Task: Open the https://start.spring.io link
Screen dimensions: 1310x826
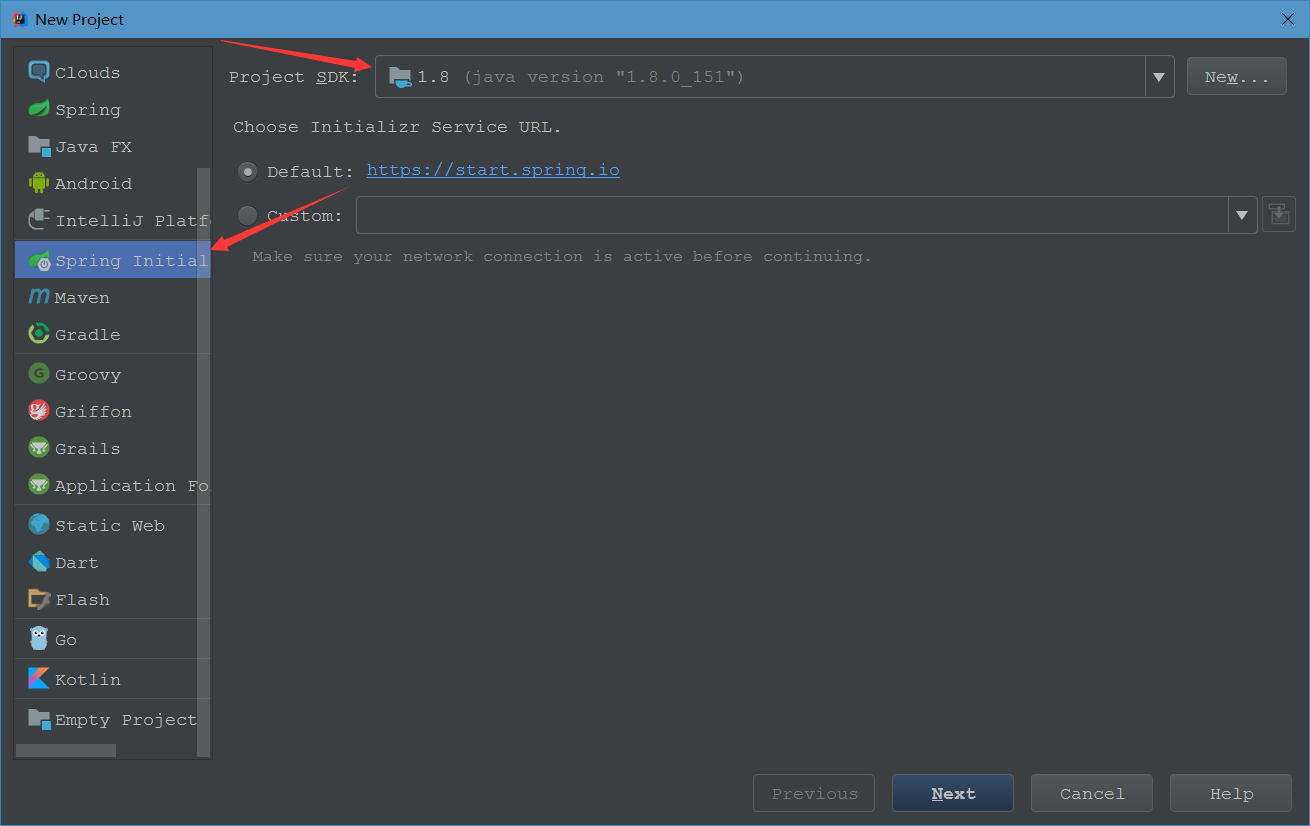Action: (x=493, y=170)
